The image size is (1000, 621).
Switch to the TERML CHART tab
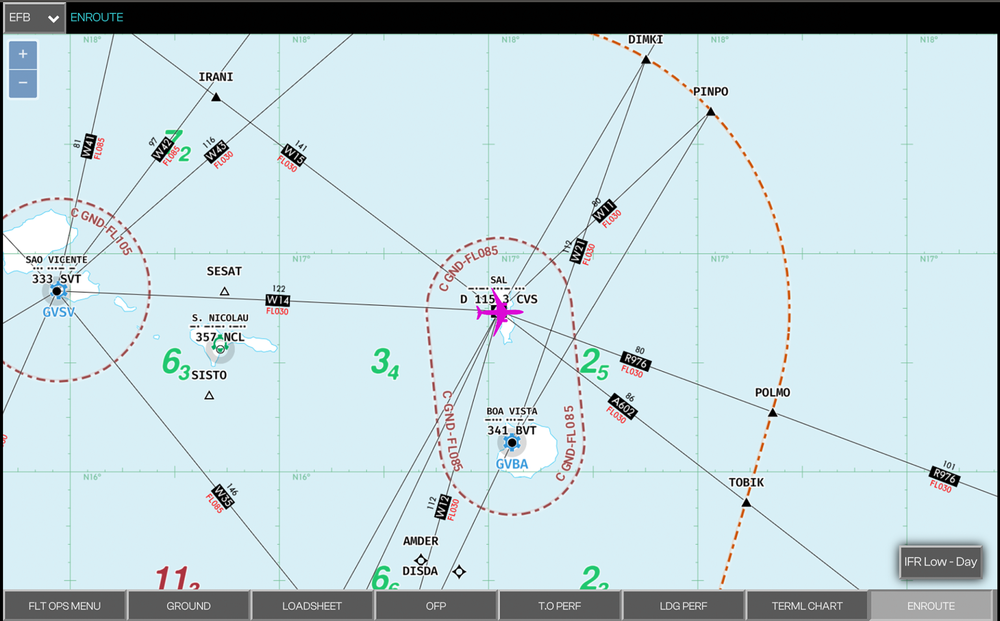pyautogui.click(x=807, y=606)
